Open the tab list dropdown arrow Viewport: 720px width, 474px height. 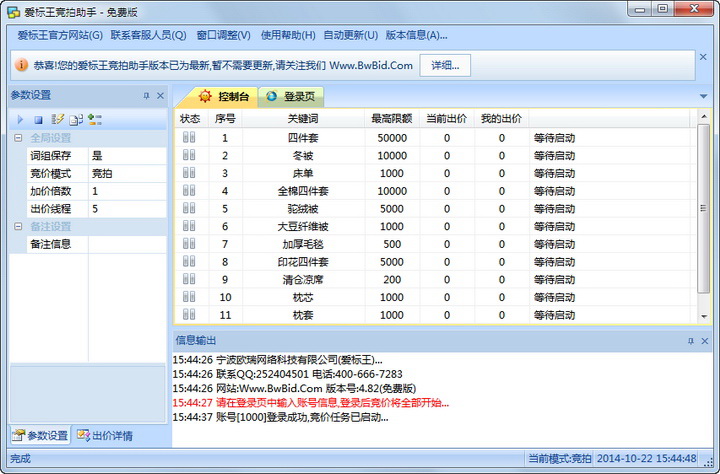[x=703, y=96]
